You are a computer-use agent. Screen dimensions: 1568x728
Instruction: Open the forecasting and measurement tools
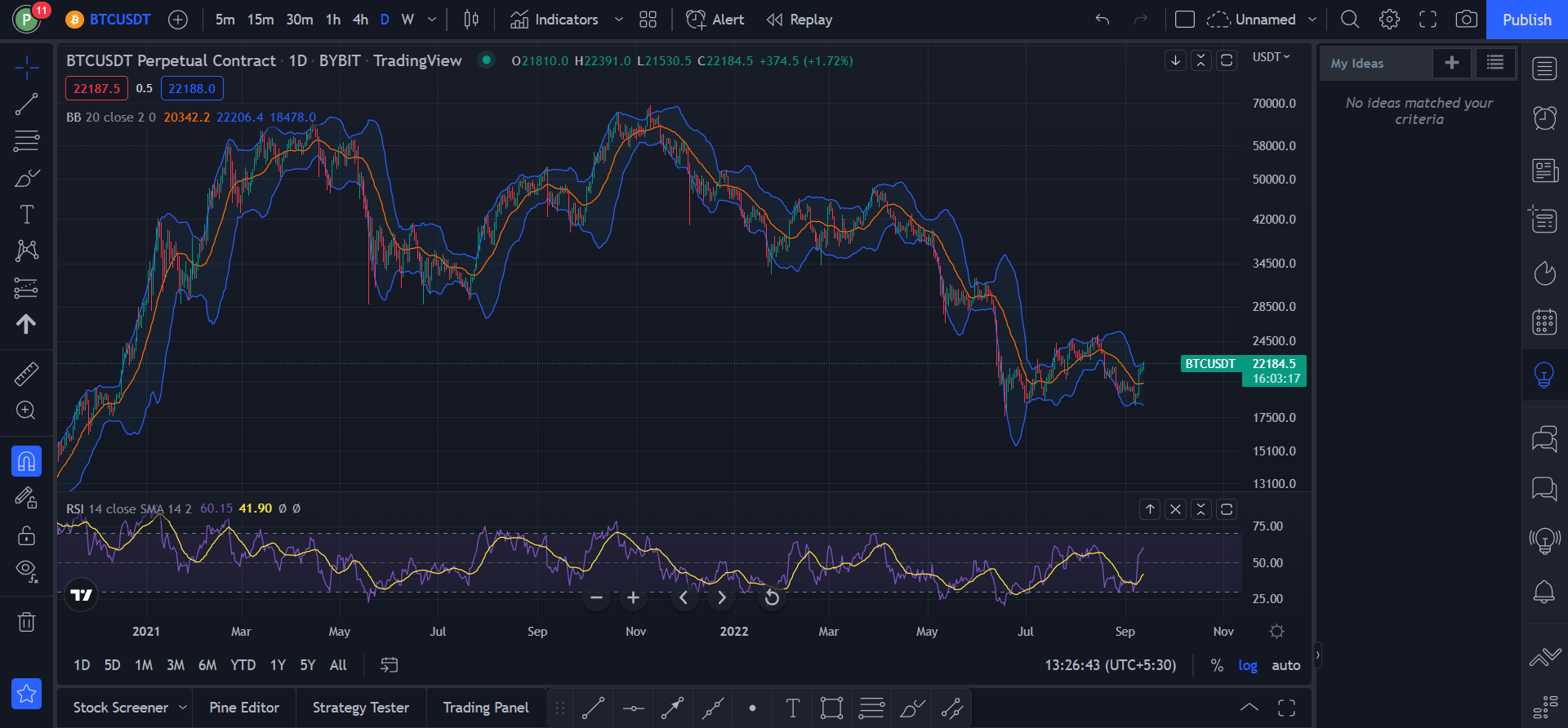click(26, 287)
